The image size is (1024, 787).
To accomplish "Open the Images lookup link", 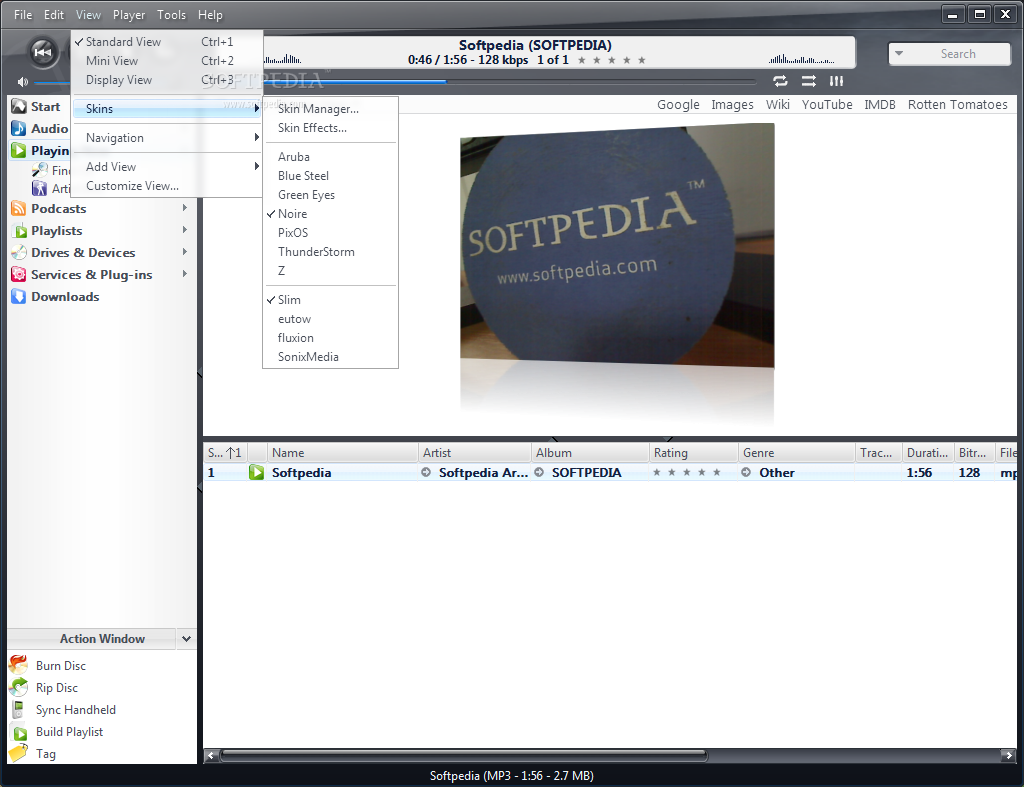I will click(x=732, y=104).
